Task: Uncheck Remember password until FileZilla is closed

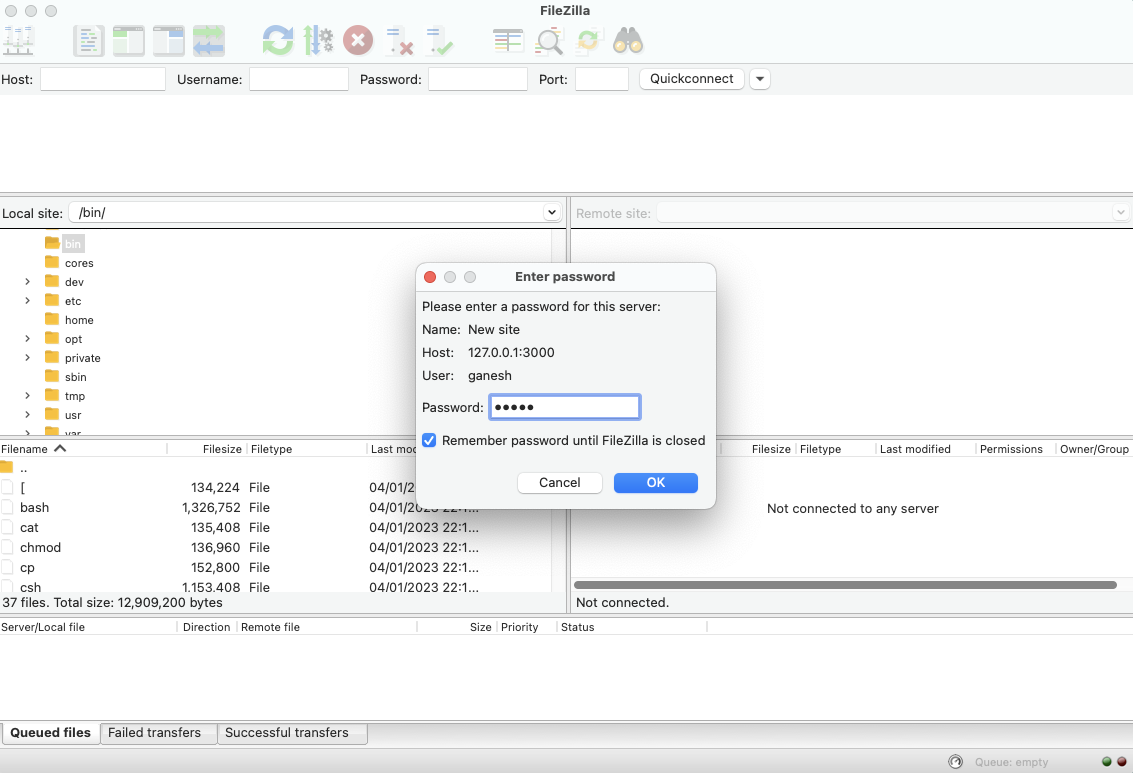Action: coord(429,441)
